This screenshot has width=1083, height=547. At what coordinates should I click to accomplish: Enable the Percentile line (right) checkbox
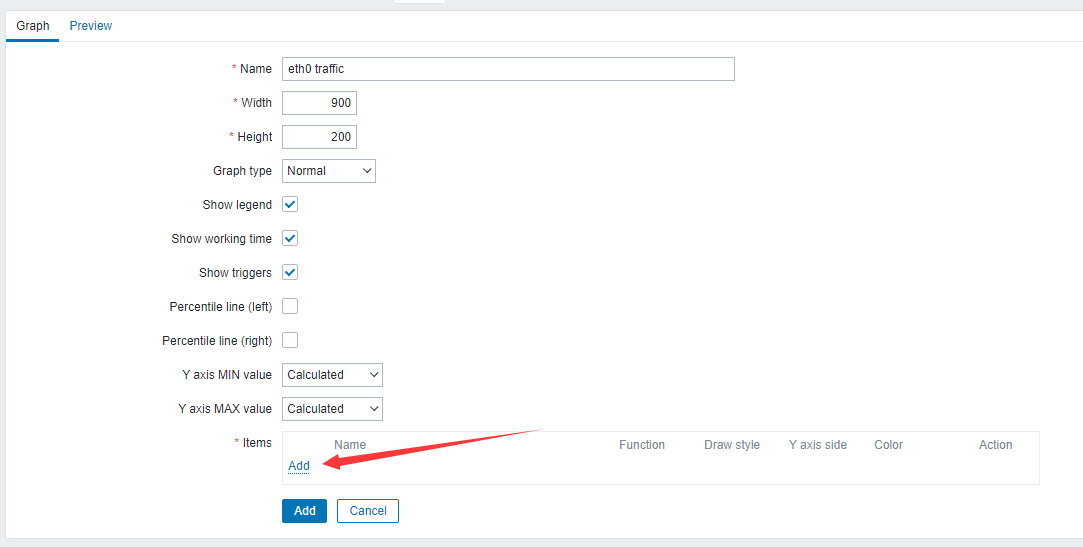pos(291,341)
